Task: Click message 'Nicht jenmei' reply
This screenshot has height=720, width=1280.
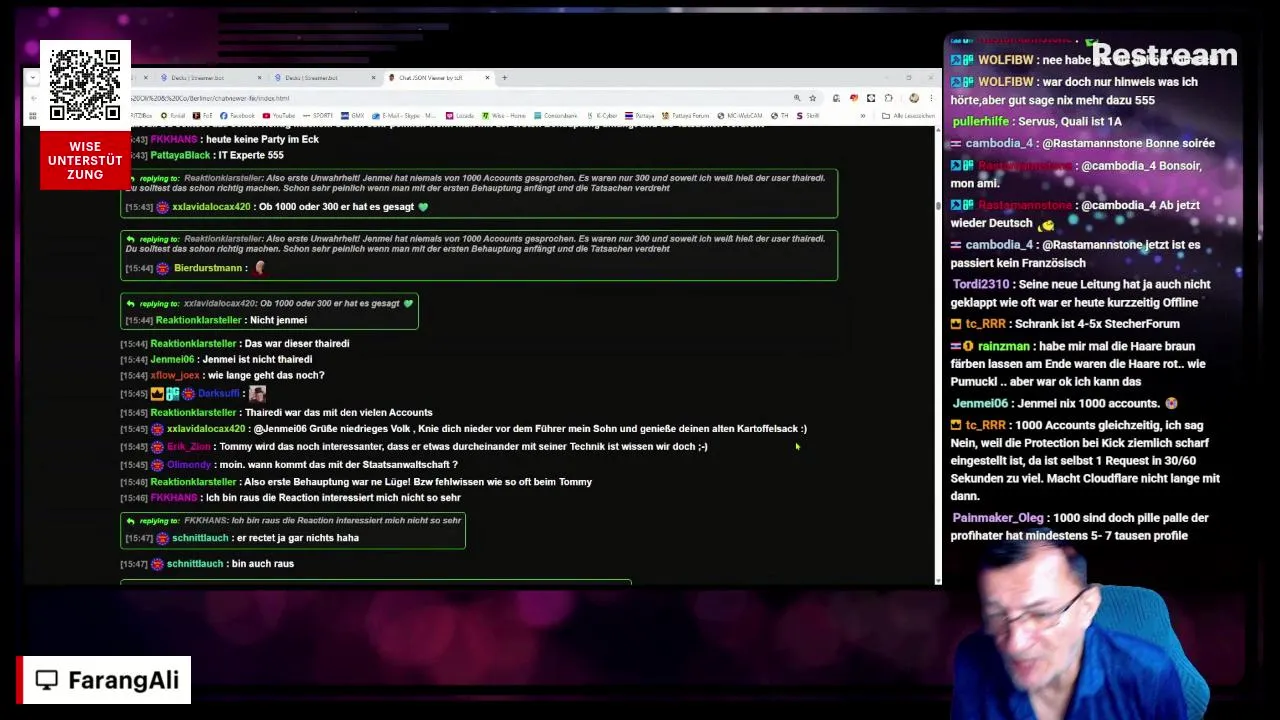Action: 278,320
